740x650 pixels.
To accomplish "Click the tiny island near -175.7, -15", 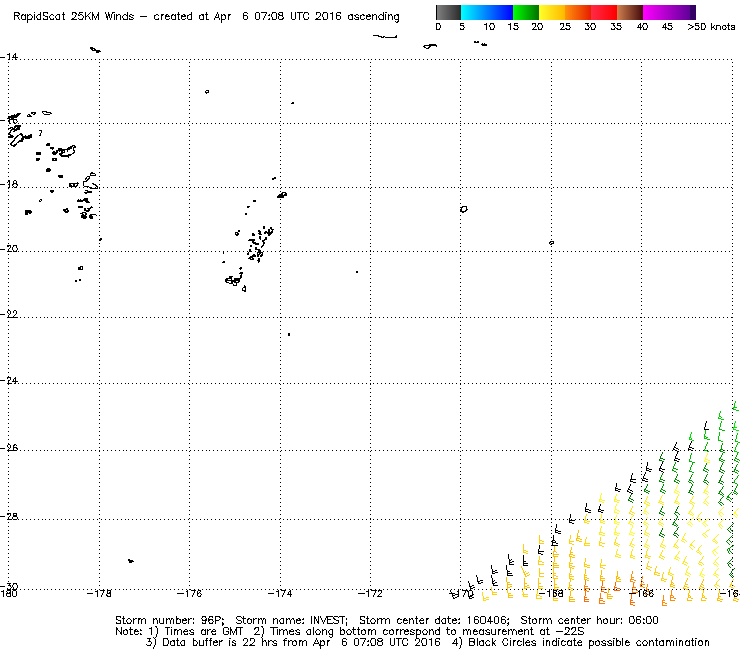I will tap(207, 92).
